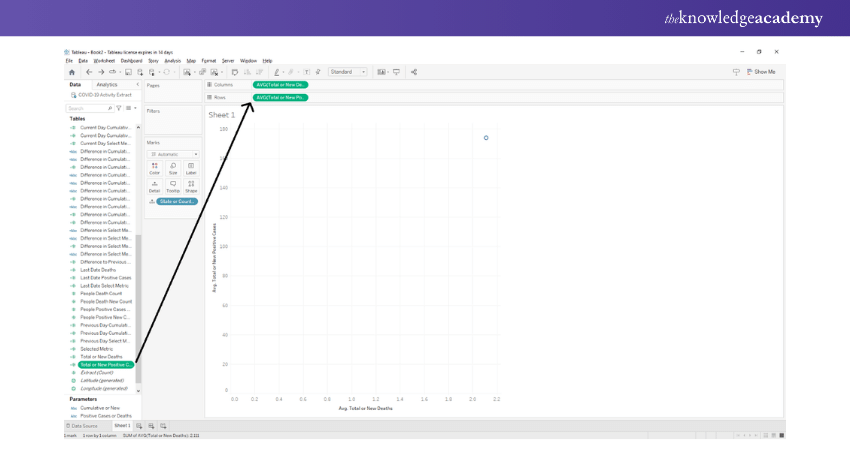This screenshot has height=450, width=850.
Task: Add a new worksheet from bottom tabs
Action: pos(139,426)
